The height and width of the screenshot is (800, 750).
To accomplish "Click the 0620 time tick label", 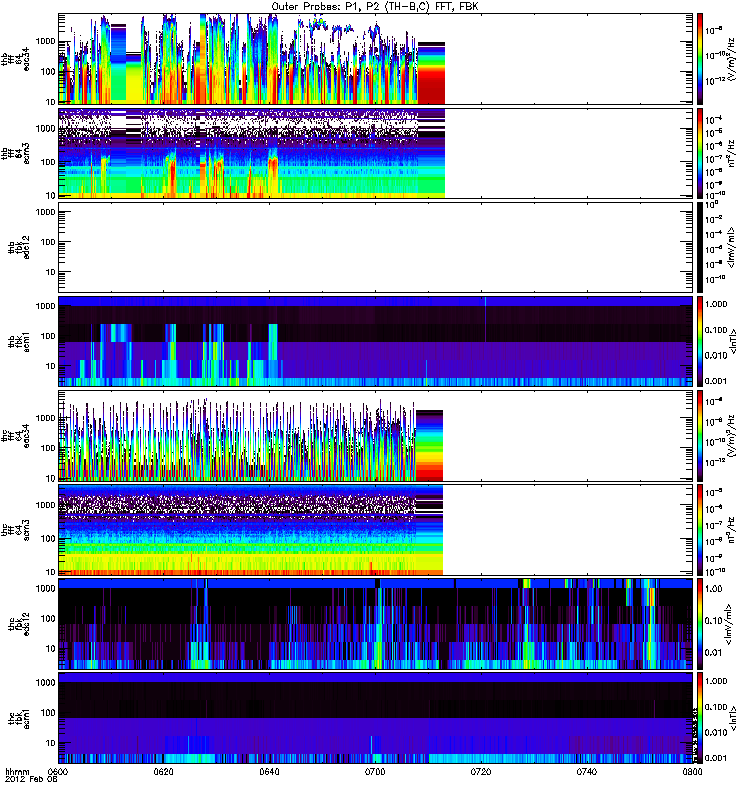I will click(x=164, y=773).
